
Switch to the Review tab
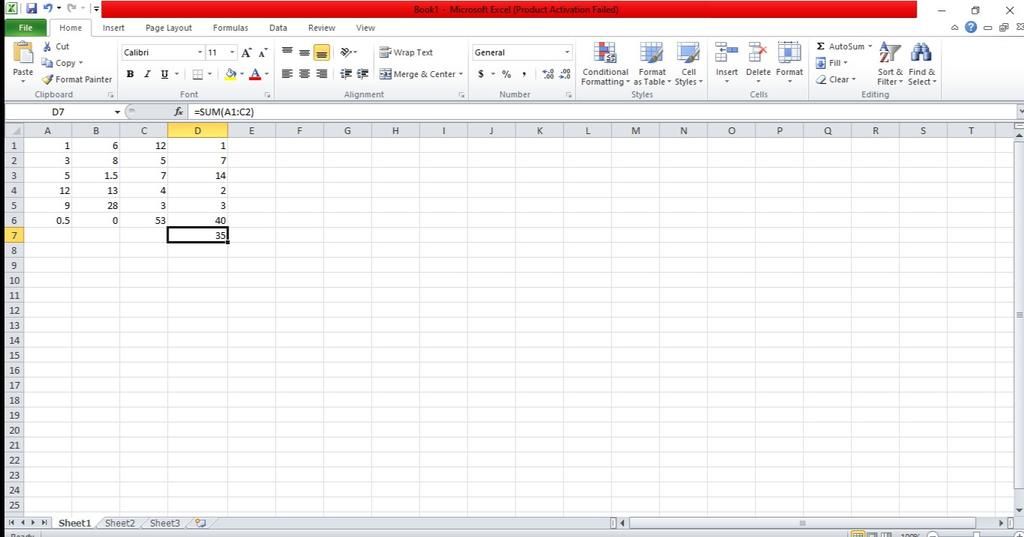[x=321, y=27]
